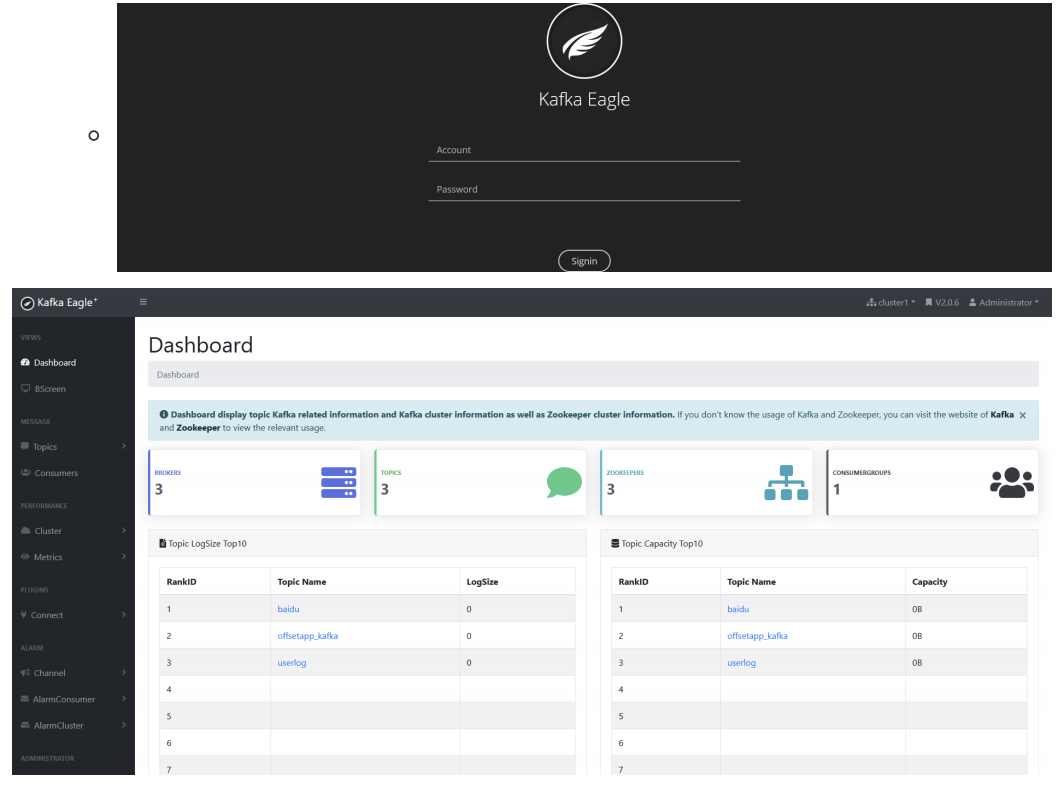Screen dimensions: 1057x786
Task: Click the Connect plug icon in sidebar
Action: [x=24, y=615]
